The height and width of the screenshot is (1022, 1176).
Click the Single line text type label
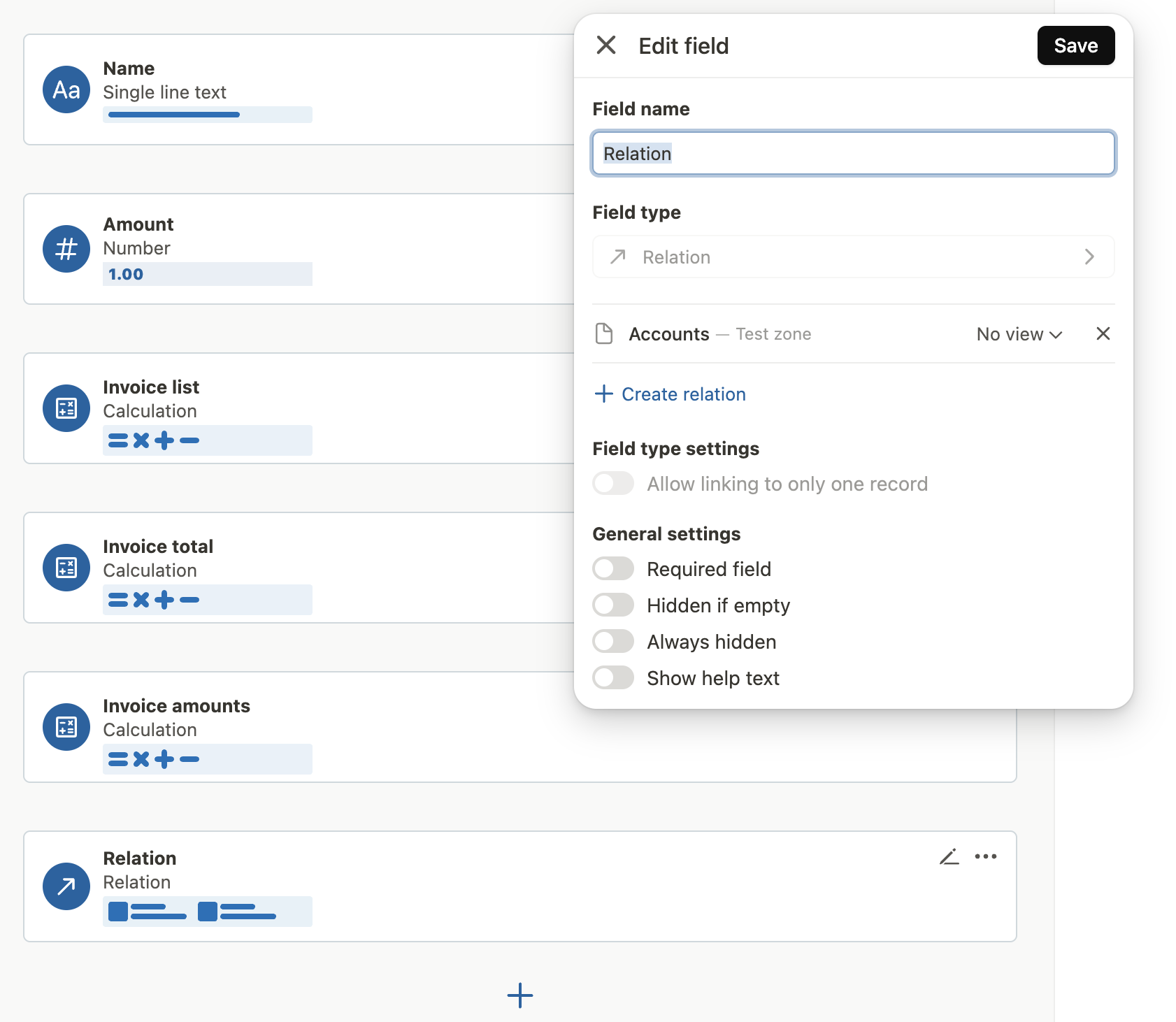coord(164,92)
